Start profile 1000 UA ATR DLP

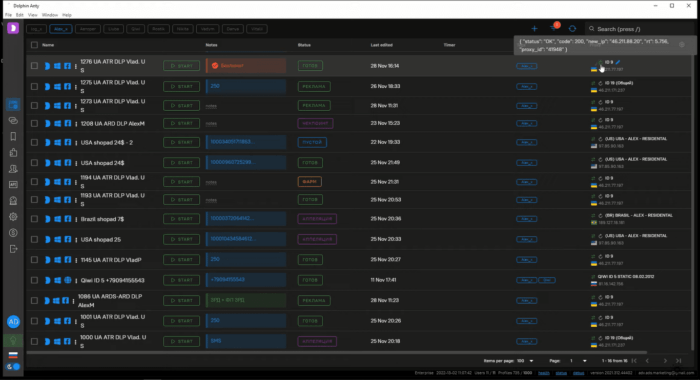tap(181, 341)
